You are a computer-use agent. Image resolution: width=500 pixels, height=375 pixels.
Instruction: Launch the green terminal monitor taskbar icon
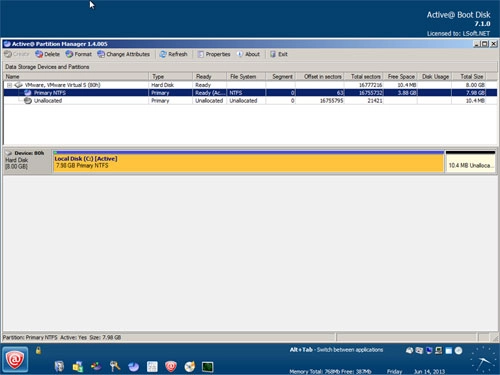tap(208, 367)
